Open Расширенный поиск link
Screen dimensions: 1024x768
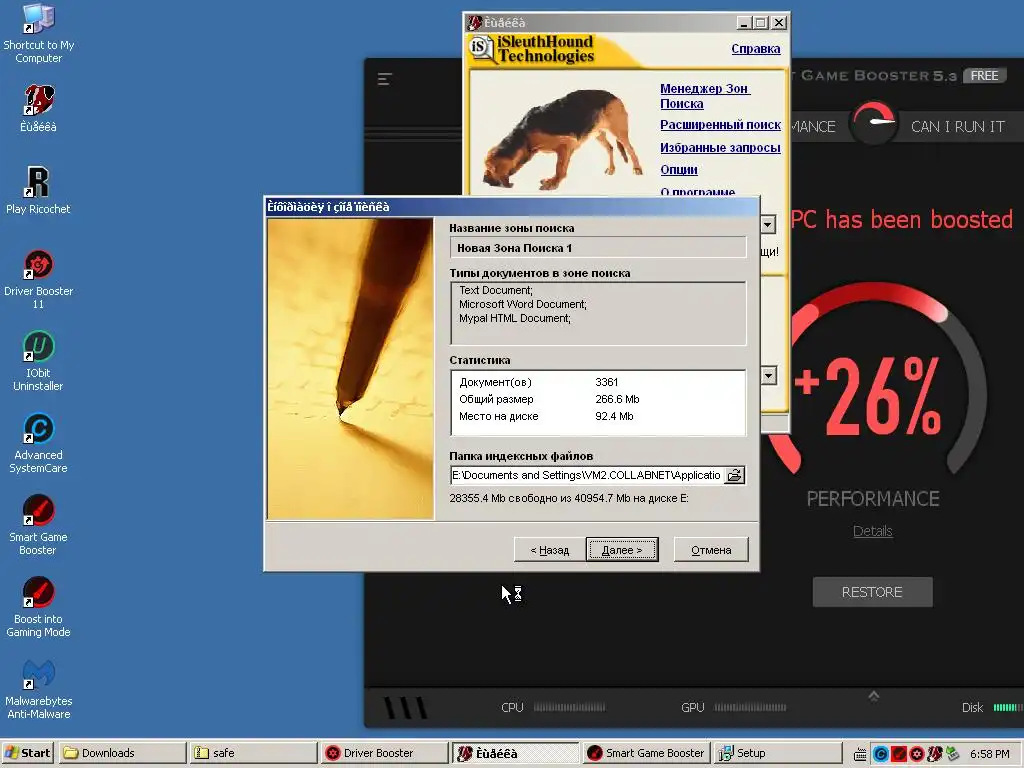click(x=720, y=125)
